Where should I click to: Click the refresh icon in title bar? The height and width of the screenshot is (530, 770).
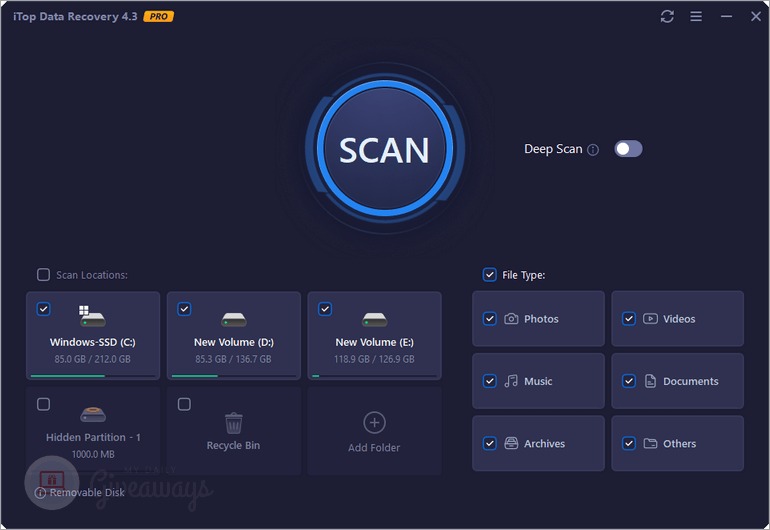667,16
